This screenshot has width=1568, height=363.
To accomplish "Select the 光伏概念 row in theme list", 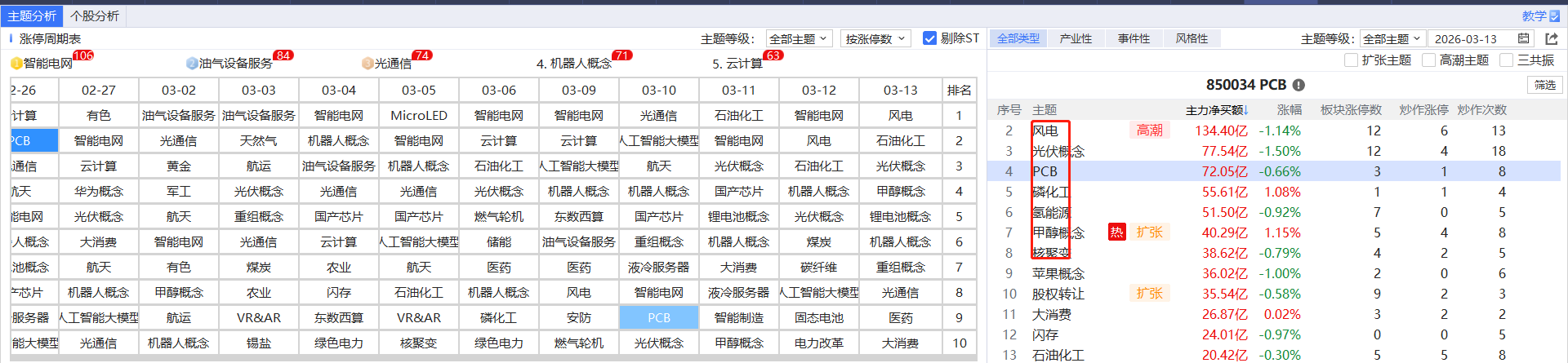I will (1058, 151).
